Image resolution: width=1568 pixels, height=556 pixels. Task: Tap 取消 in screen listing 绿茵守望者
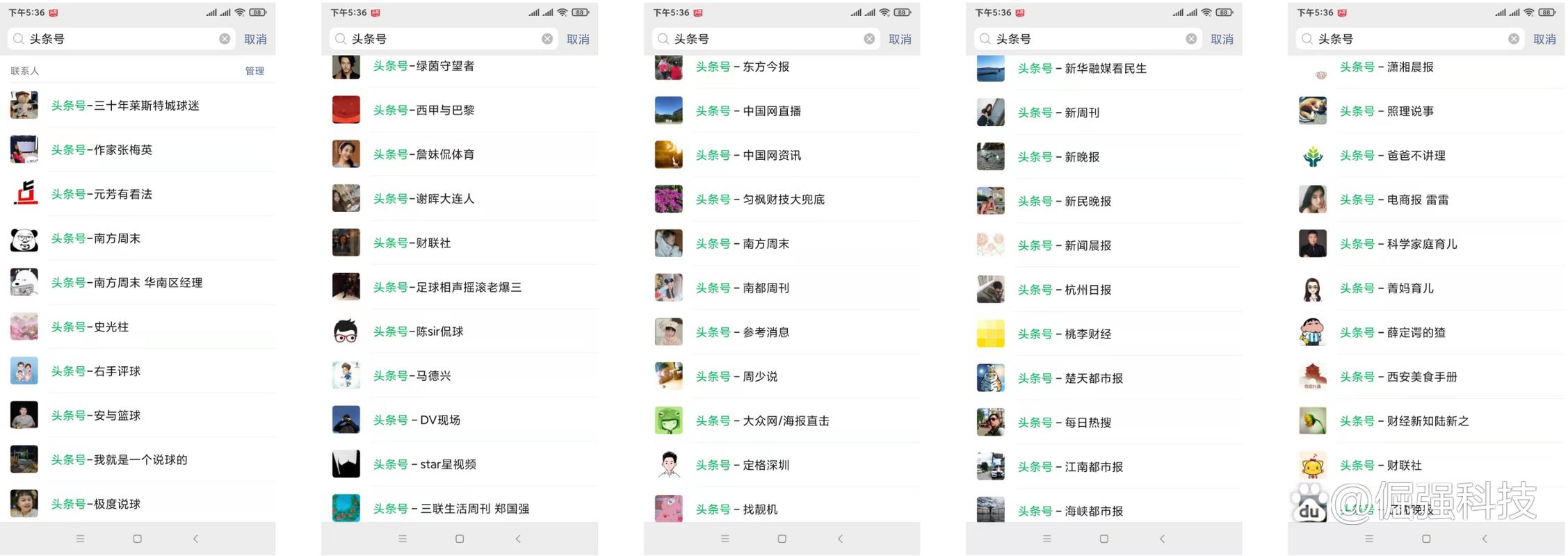point(578,39)
